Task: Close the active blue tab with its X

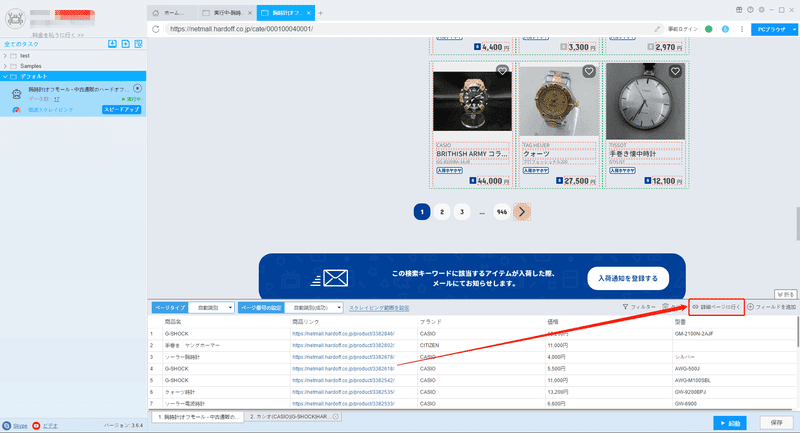Action: click(x=309, y=13)
